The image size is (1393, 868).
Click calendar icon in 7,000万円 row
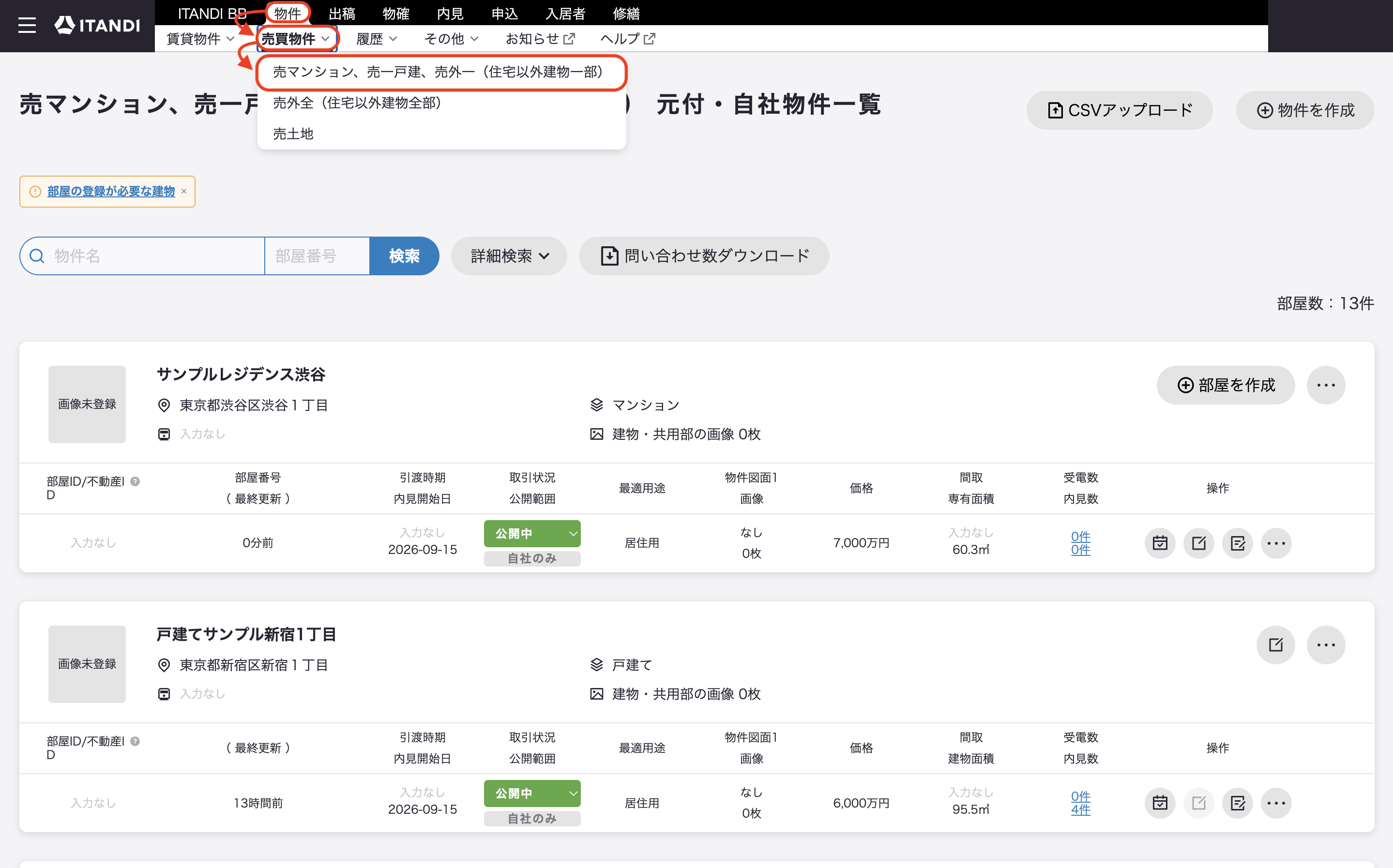(x=1160, y=542)
